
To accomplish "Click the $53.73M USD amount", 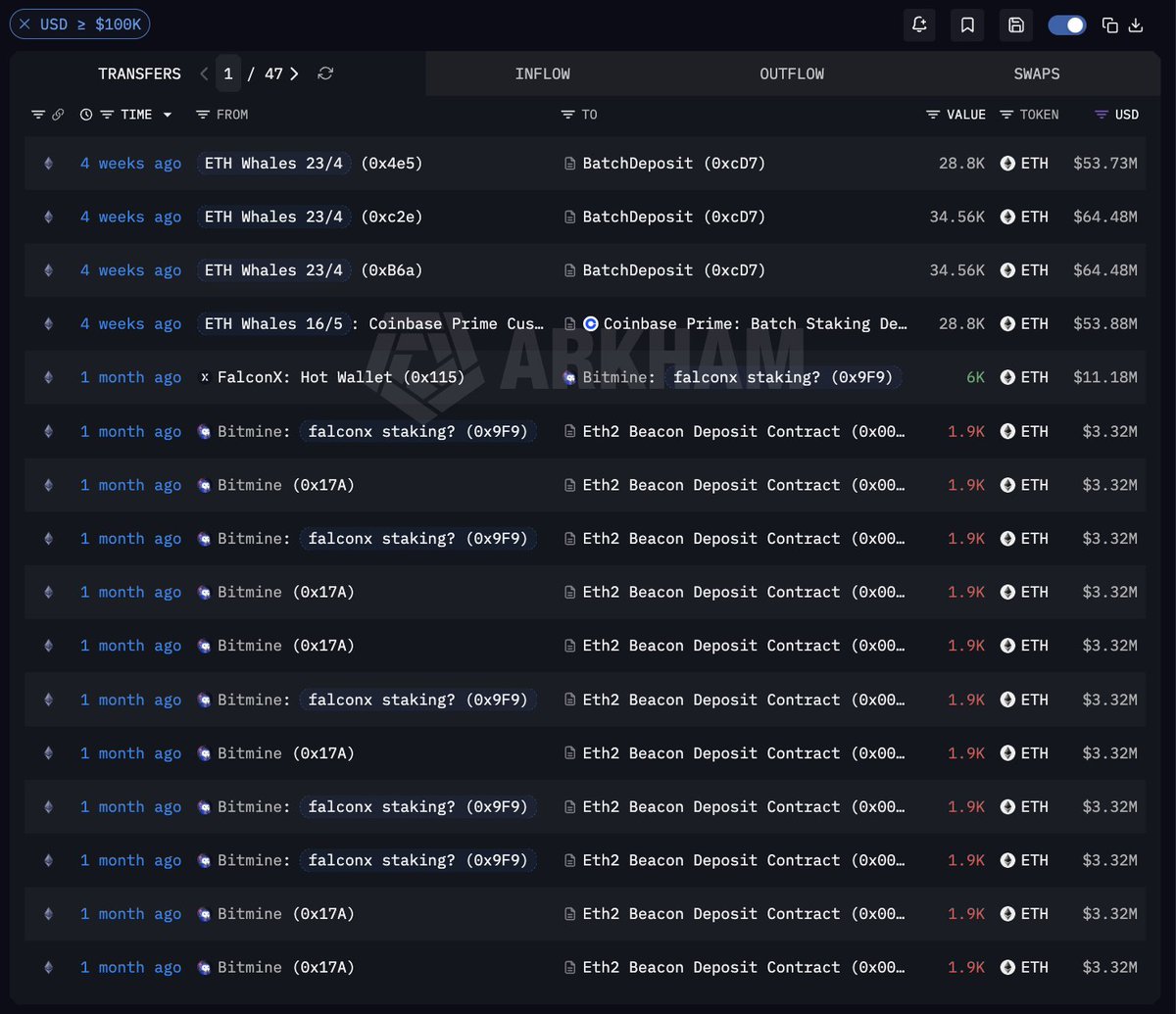I will point(1105,164).
